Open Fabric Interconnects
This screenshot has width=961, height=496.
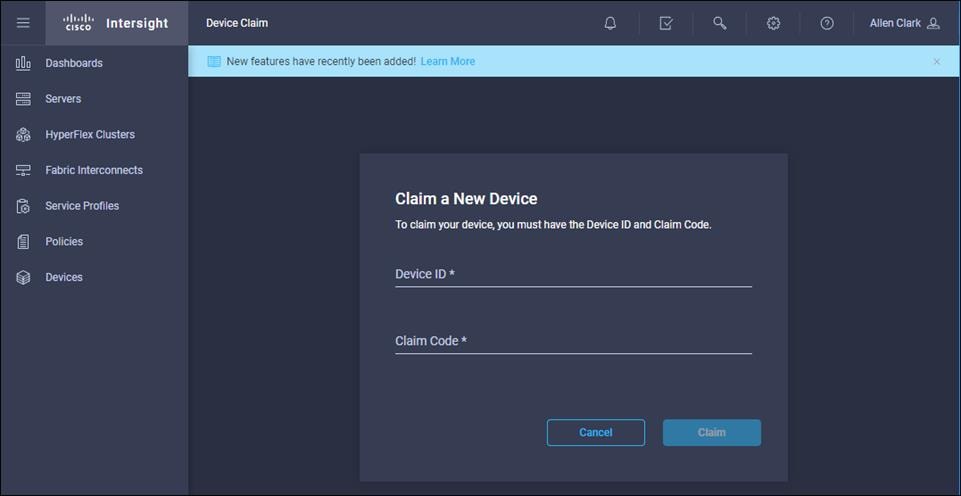pos(94,170)
